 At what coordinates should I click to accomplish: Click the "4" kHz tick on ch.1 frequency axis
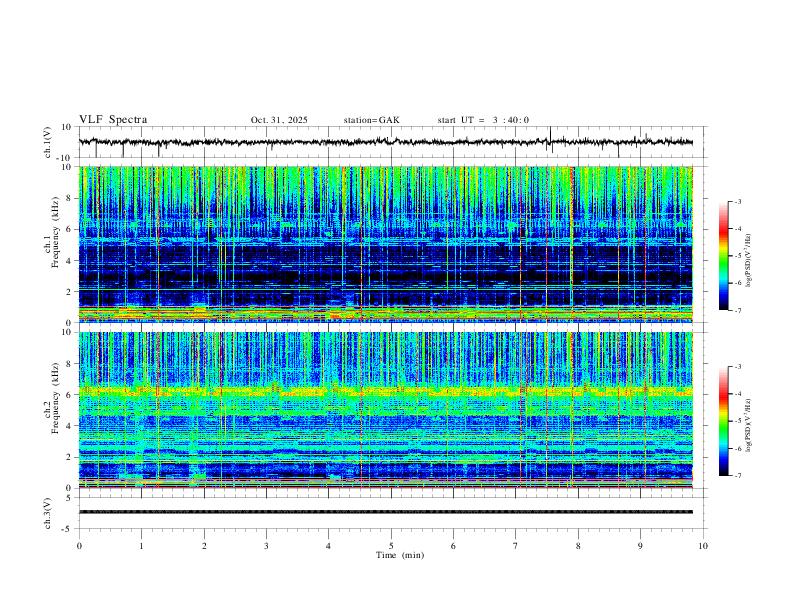tap(70, 261)
